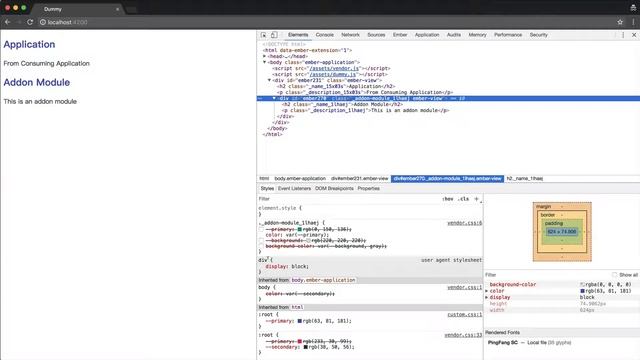Add a new style rule with plus icon

click(476, 199)
